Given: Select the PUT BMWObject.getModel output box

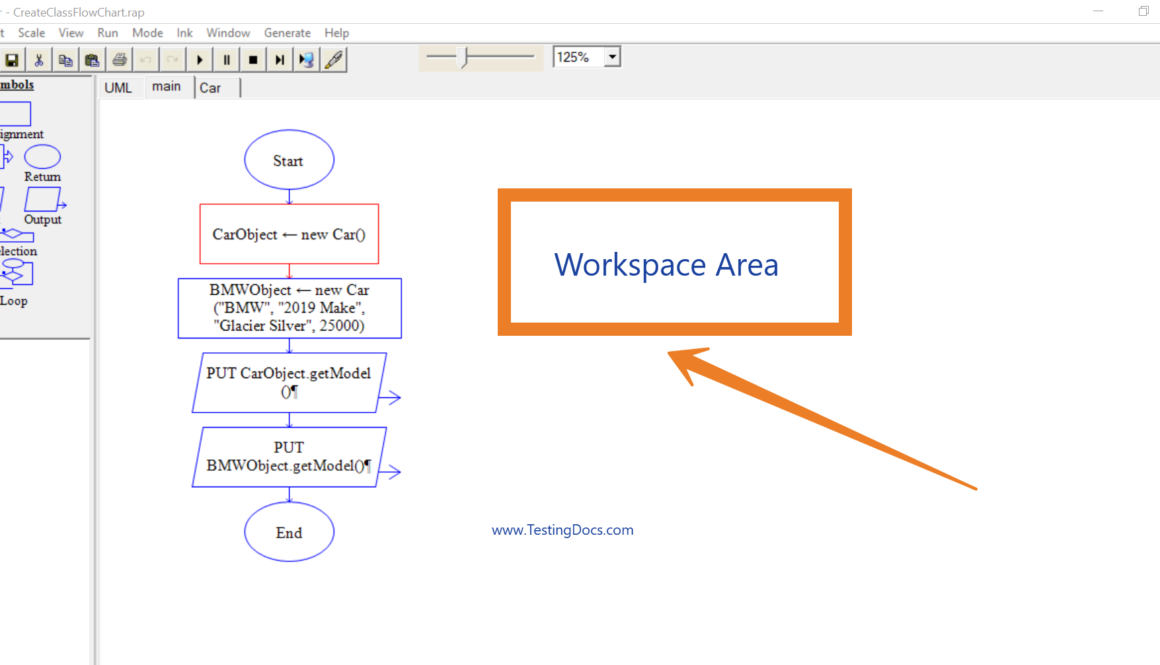Looking at the screenshot, I should (x=289, y=457).
